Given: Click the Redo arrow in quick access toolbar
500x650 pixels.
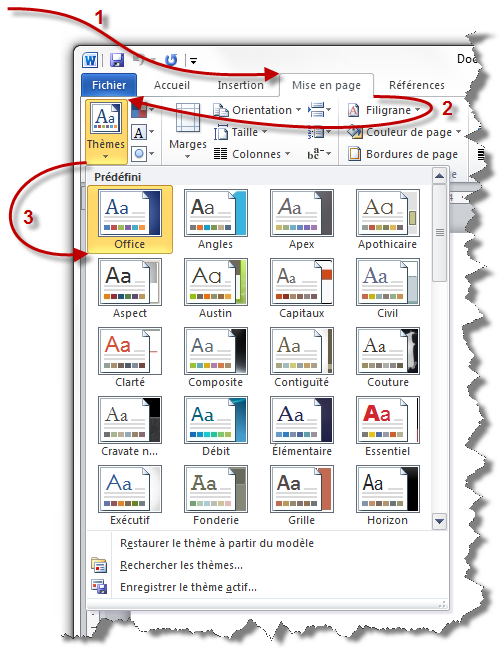Looking at the screenshot, I should 171,61.
